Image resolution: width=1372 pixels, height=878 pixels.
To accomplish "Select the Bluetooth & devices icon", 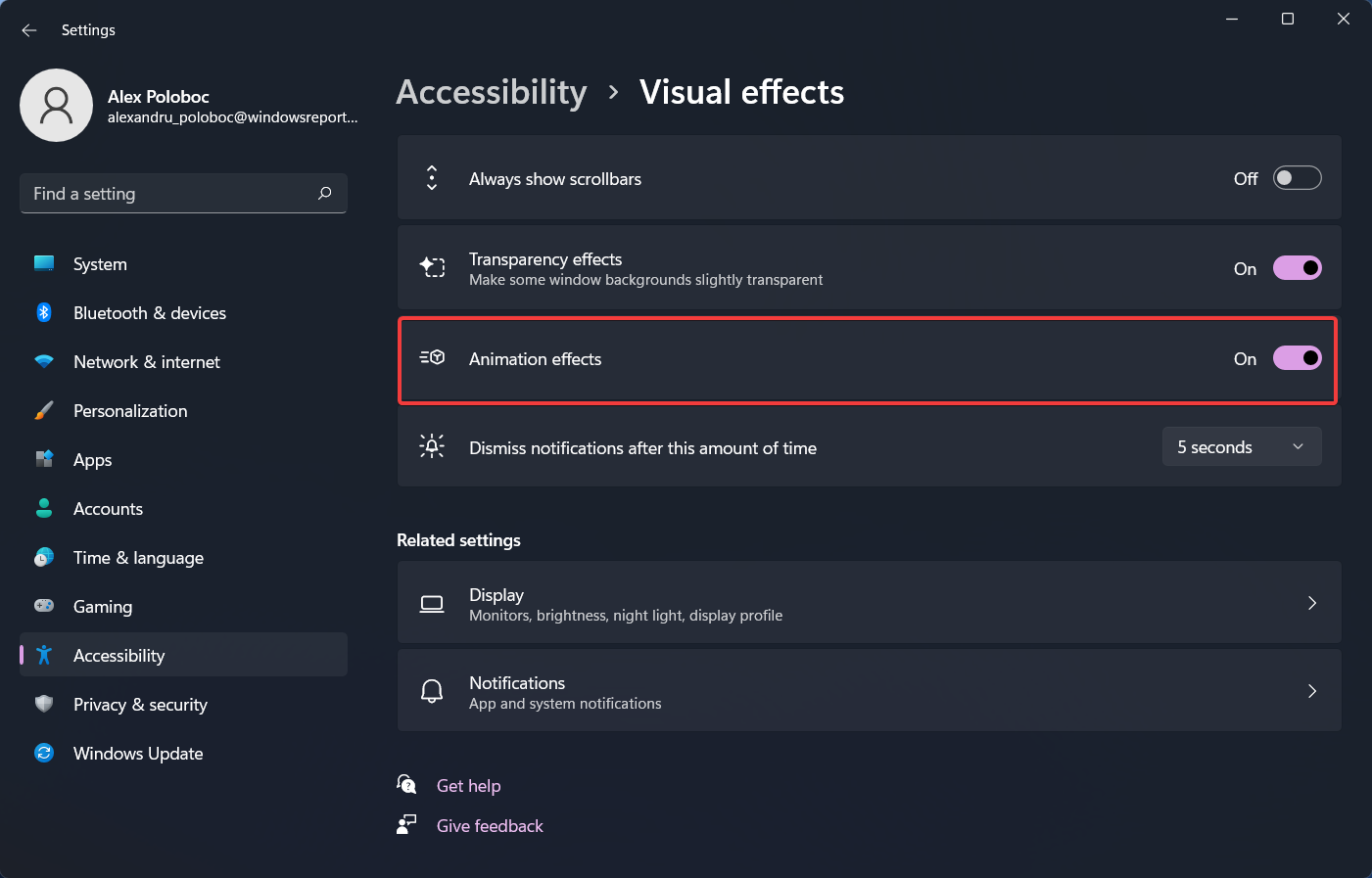I will 44,312.
